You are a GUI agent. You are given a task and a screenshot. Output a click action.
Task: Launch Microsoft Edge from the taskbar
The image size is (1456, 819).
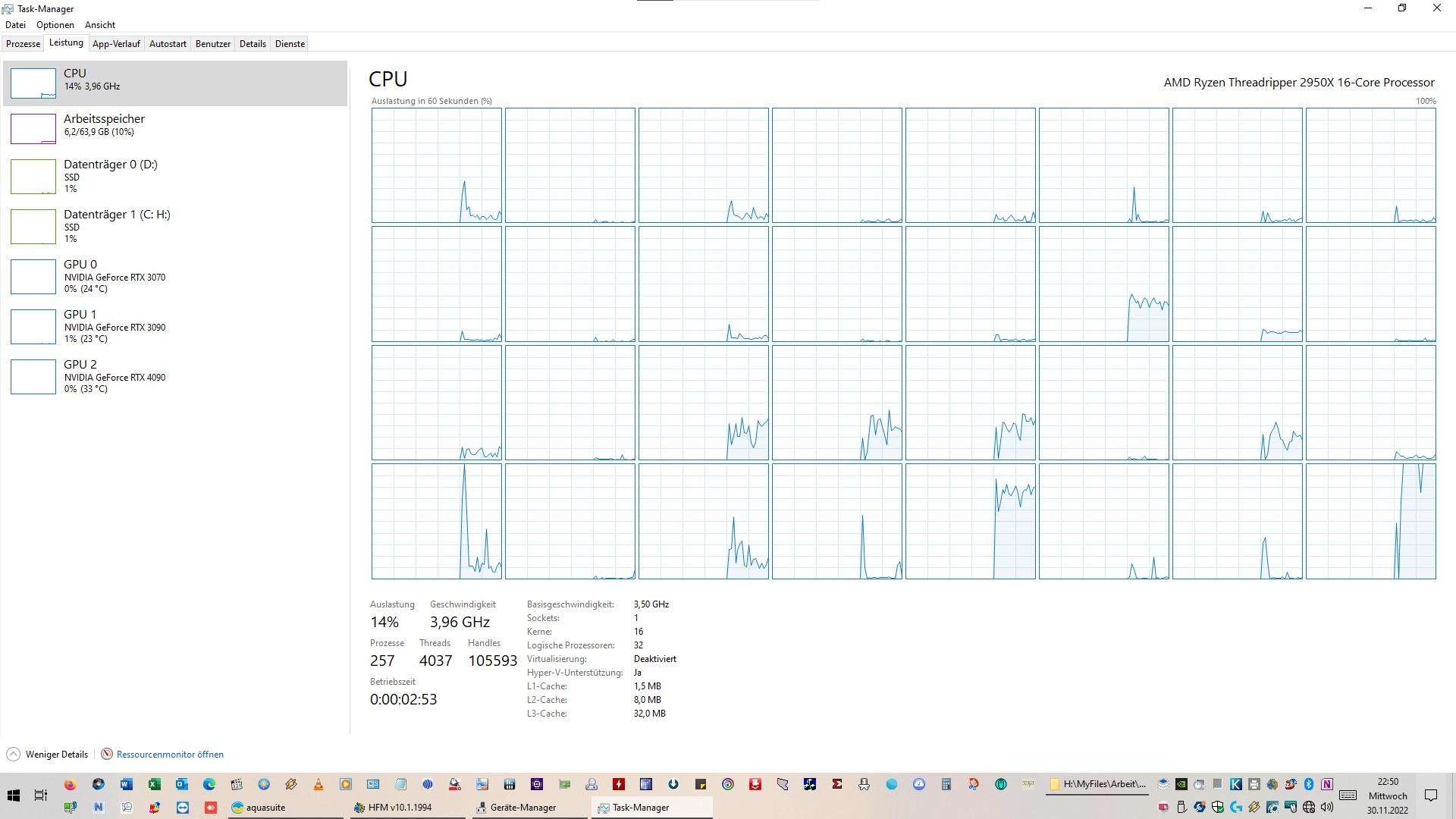209,784
